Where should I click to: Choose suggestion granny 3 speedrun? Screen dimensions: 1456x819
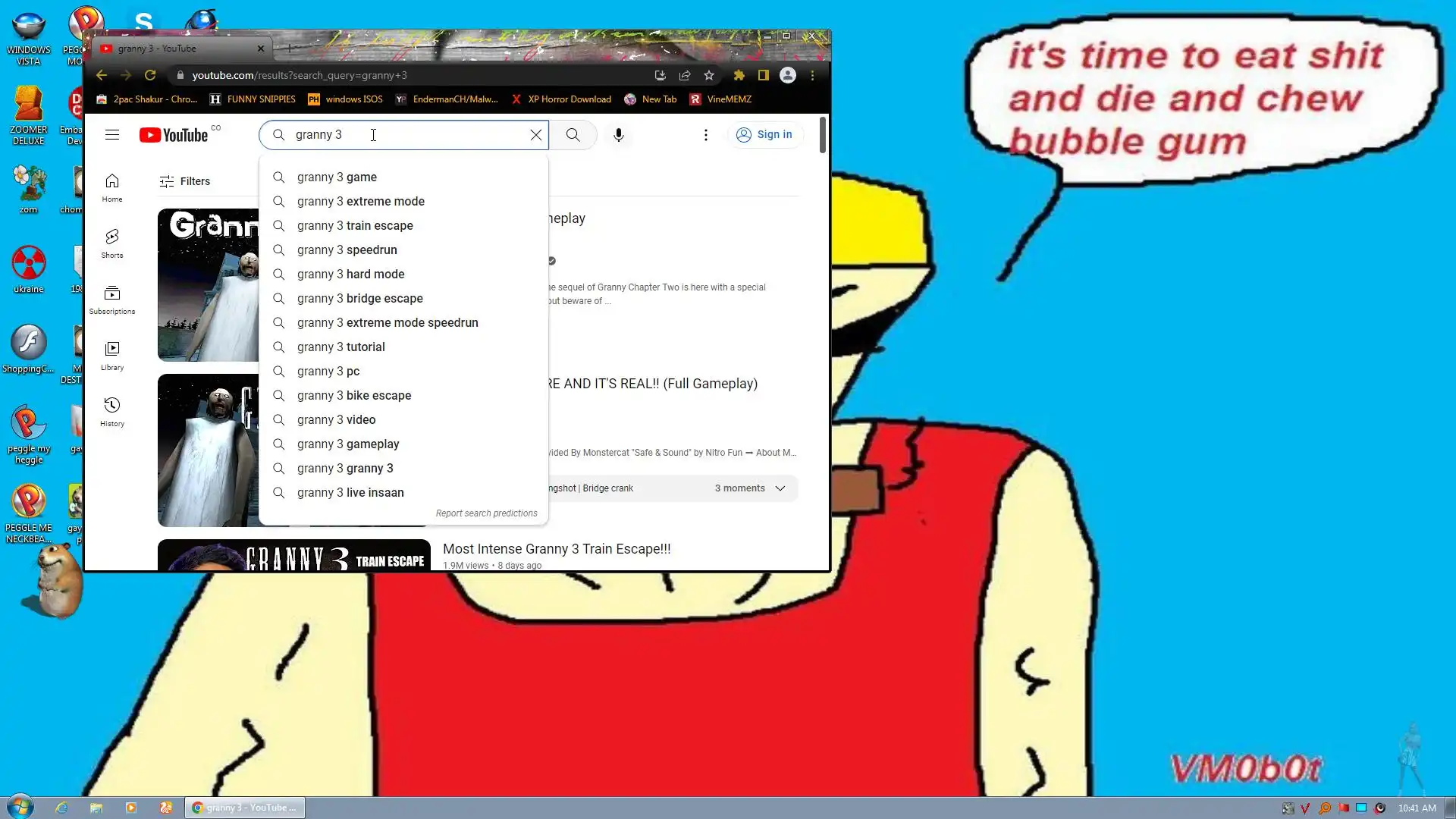(x=347, y=250)
